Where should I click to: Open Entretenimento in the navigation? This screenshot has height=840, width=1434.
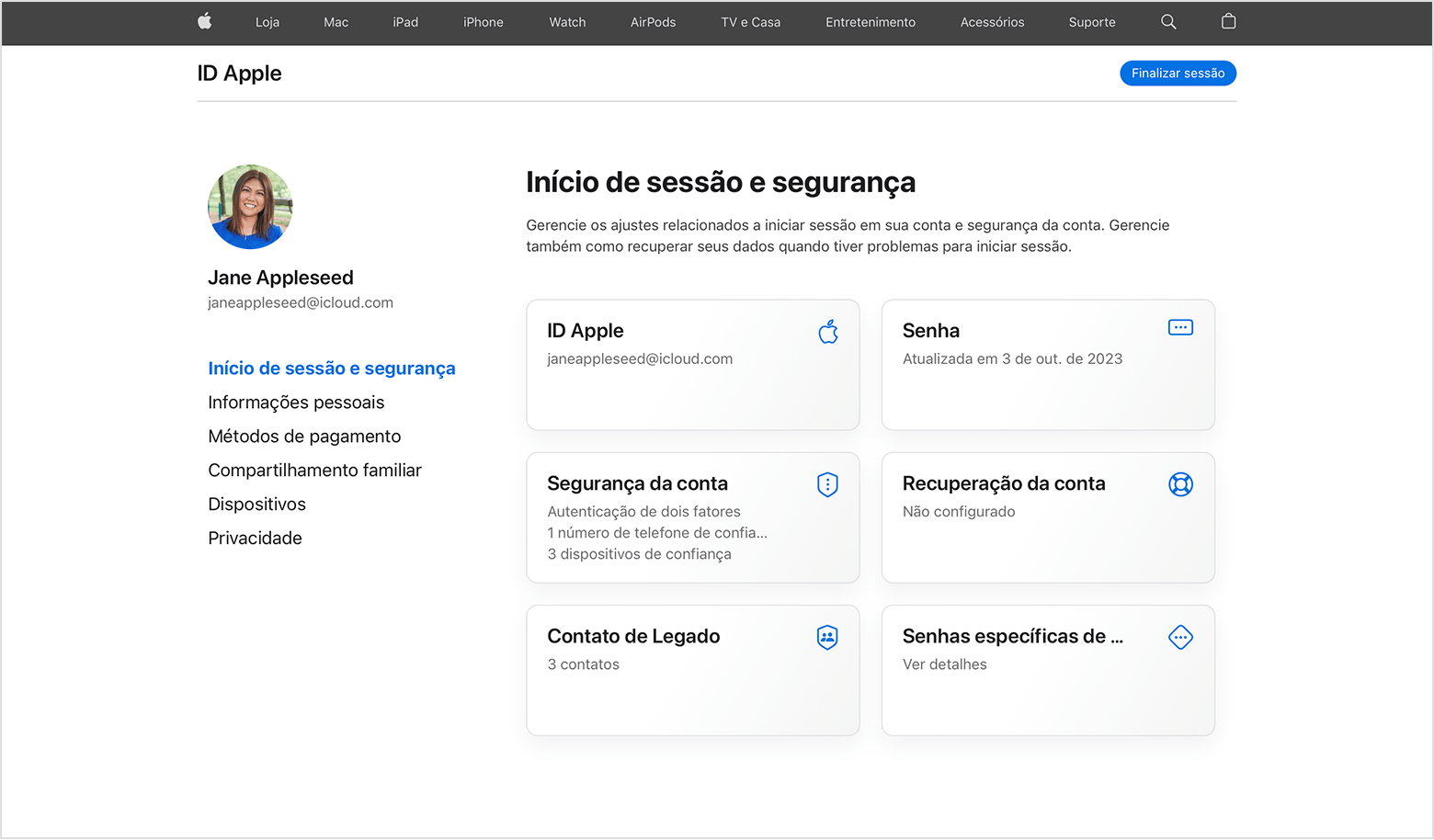tap(871, 22)
